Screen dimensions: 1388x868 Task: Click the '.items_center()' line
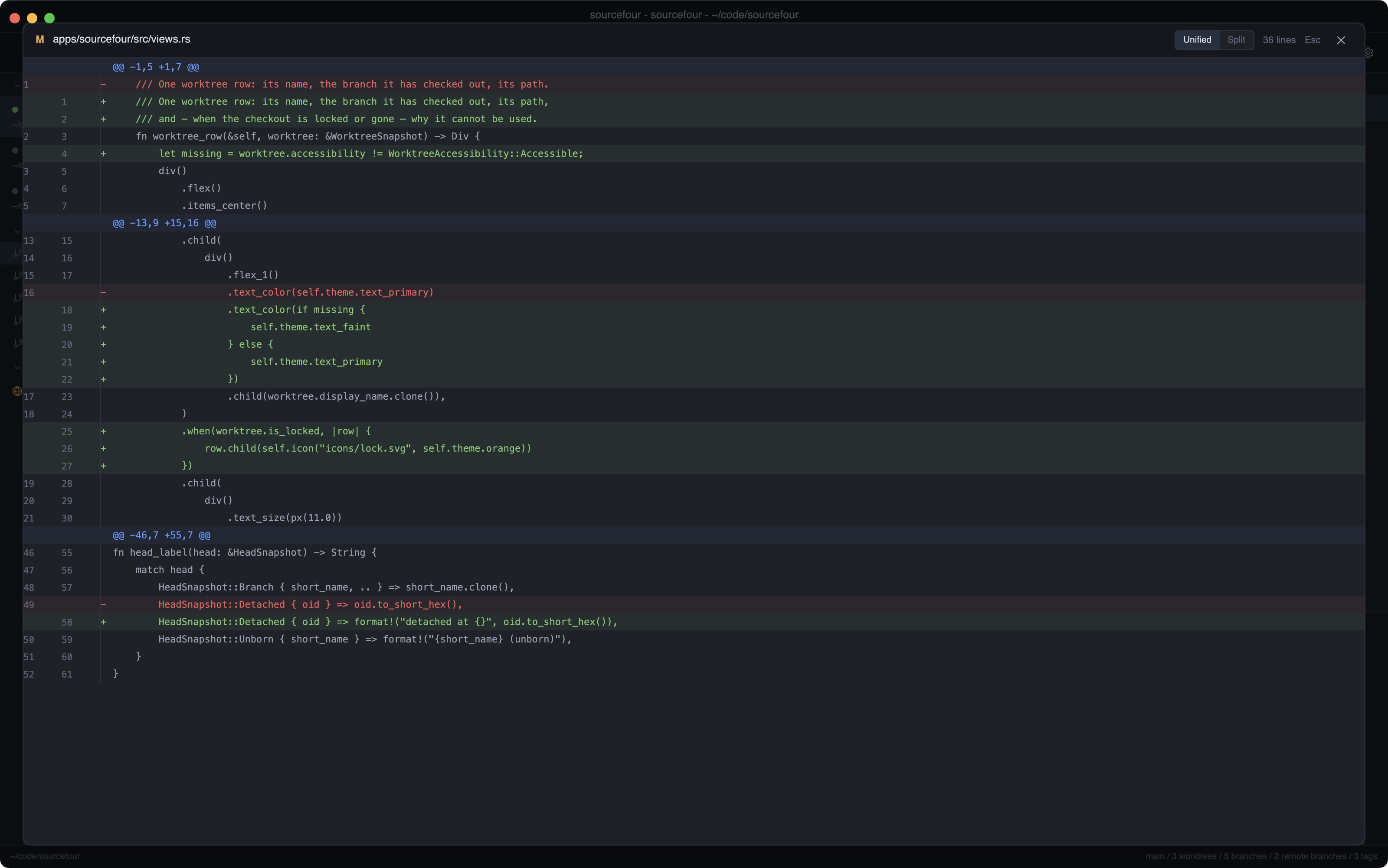[694, 206]
